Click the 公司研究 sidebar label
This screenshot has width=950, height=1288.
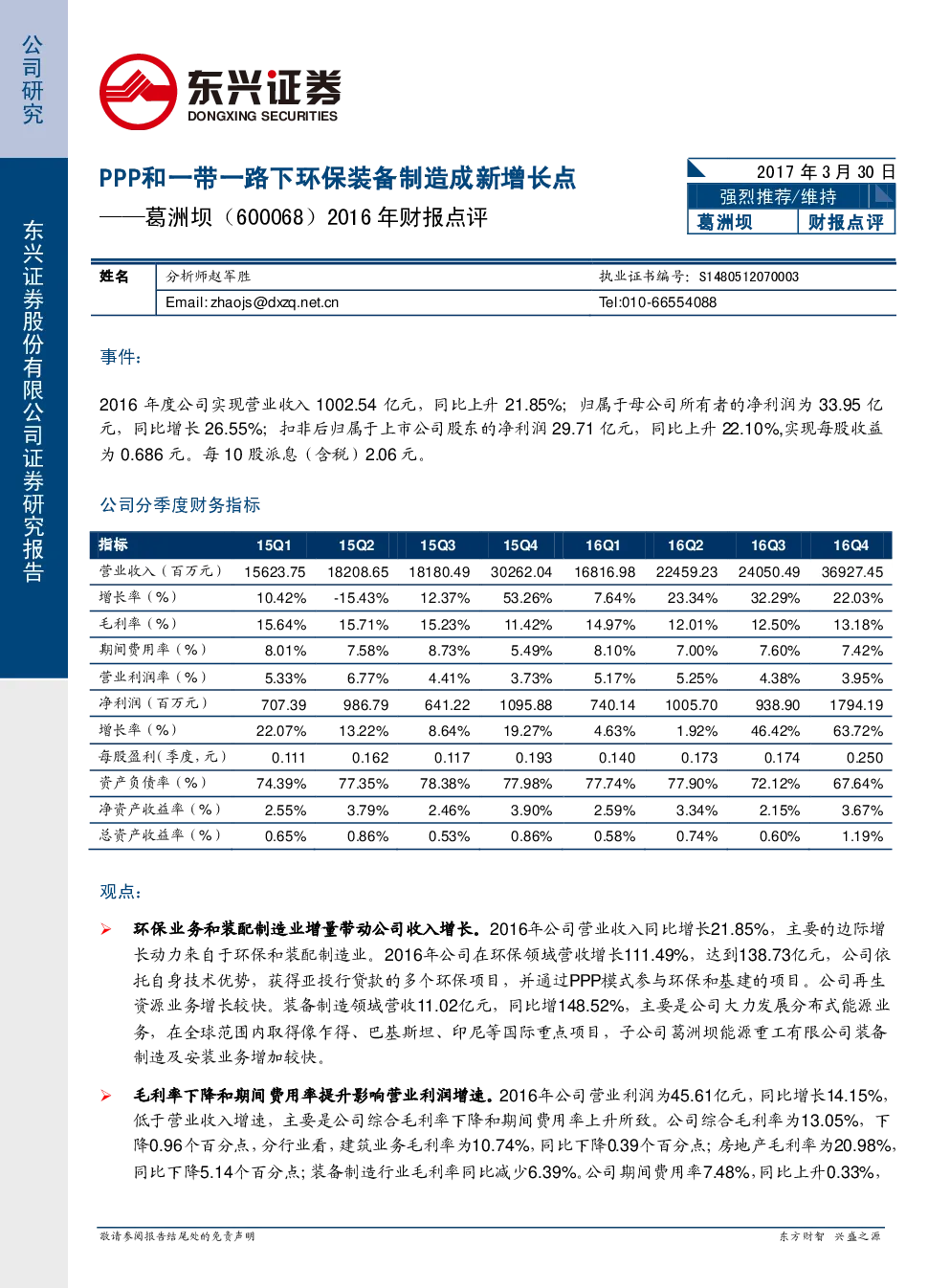[33, 80]
